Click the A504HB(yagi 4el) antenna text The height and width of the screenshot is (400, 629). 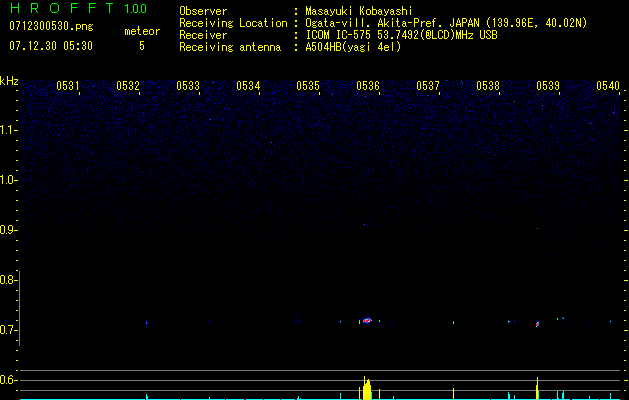coord(353,47)
